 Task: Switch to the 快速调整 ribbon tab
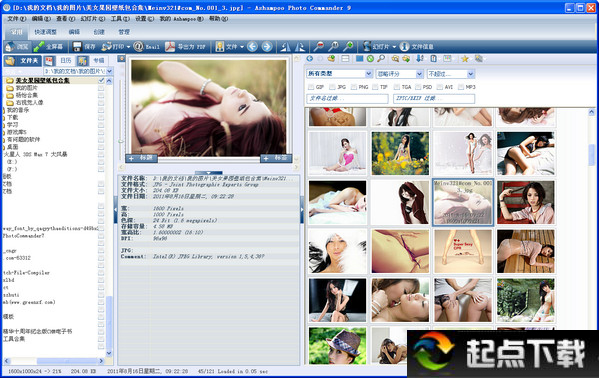[45, 32]
